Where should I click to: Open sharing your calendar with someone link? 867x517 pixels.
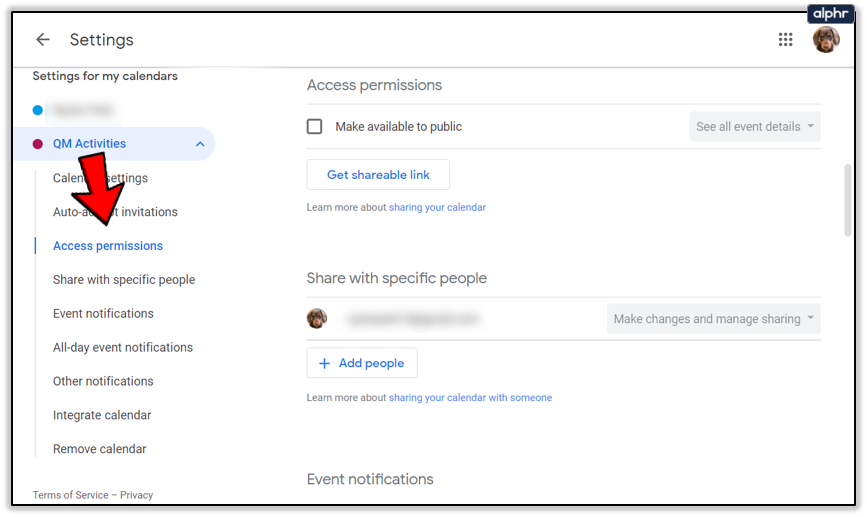coord(470,398)
